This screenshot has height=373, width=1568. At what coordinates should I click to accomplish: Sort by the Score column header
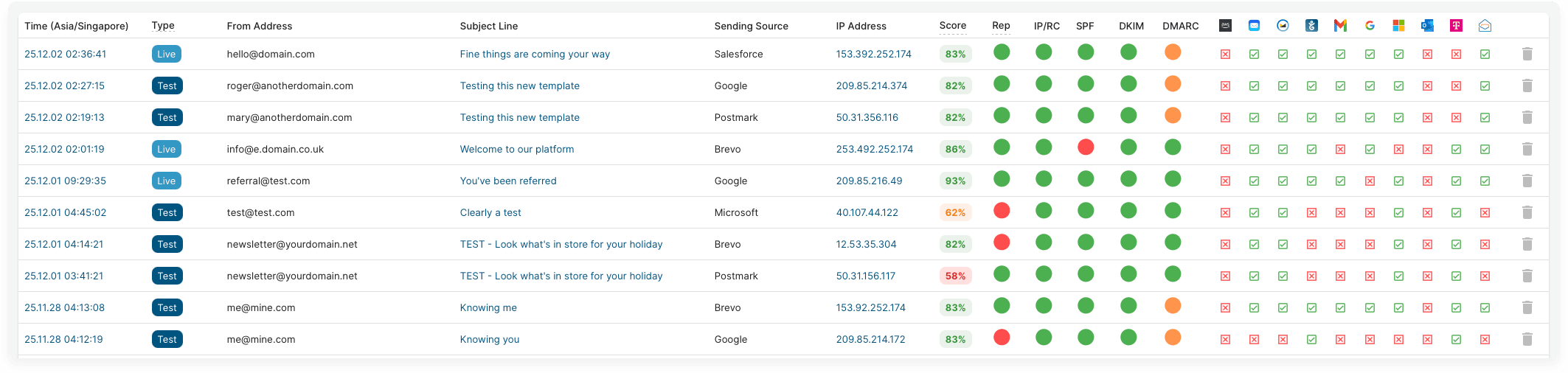952,26
